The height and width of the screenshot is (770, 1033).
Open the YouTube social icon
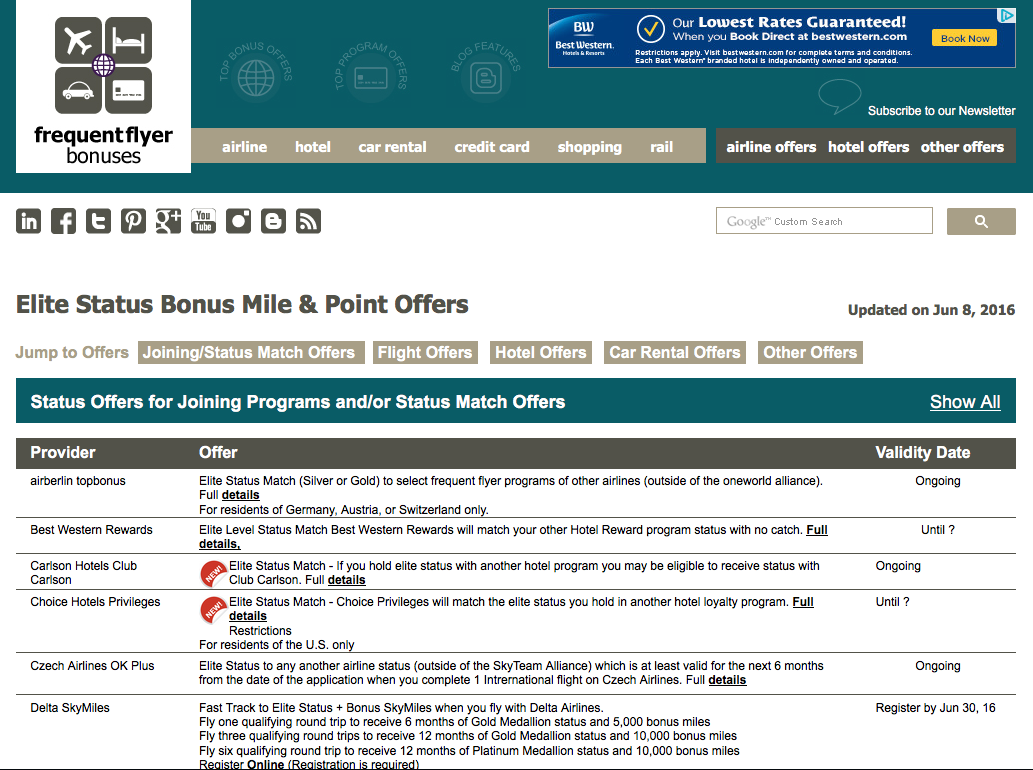(x=203, y=221)
